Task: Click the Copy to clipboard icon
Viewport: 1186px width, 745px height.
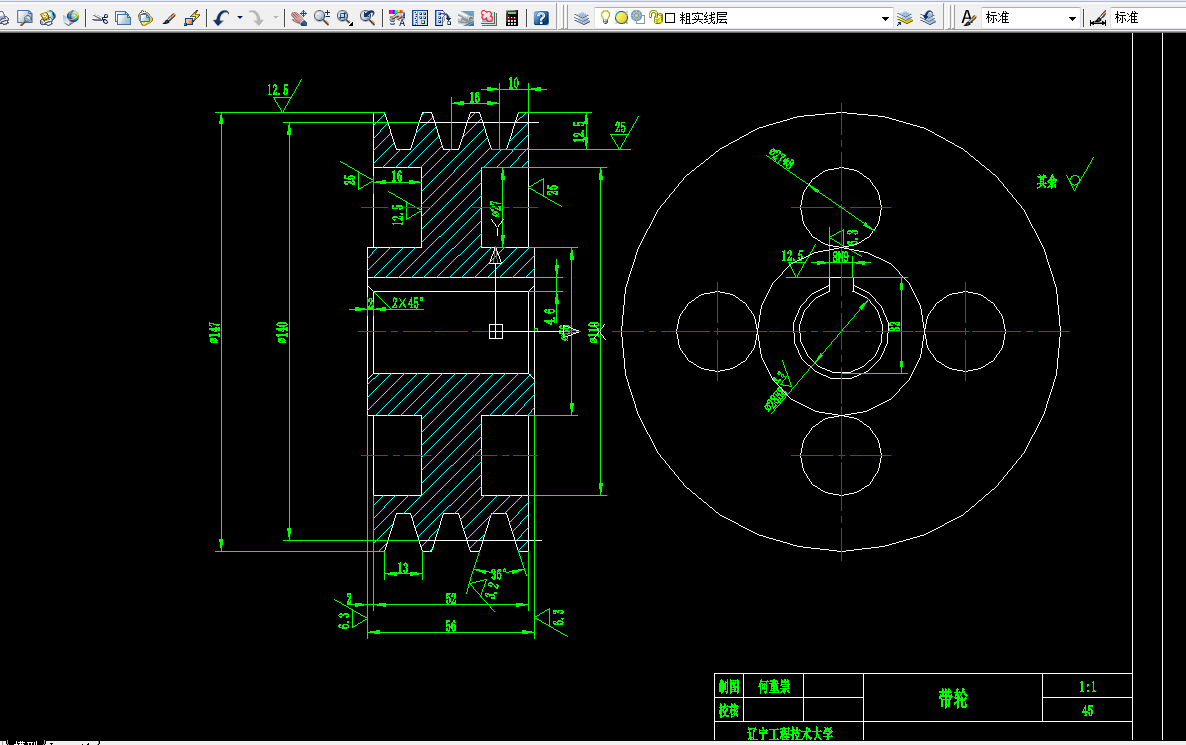Action: [x=123, y=17]
